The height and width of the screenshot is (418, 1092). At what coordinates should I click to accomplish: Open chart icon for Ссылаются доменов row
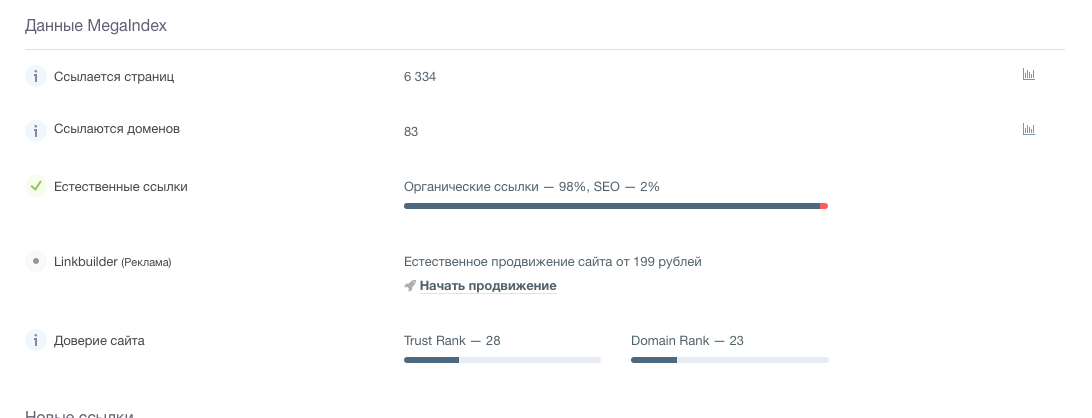click(1028, 129)
